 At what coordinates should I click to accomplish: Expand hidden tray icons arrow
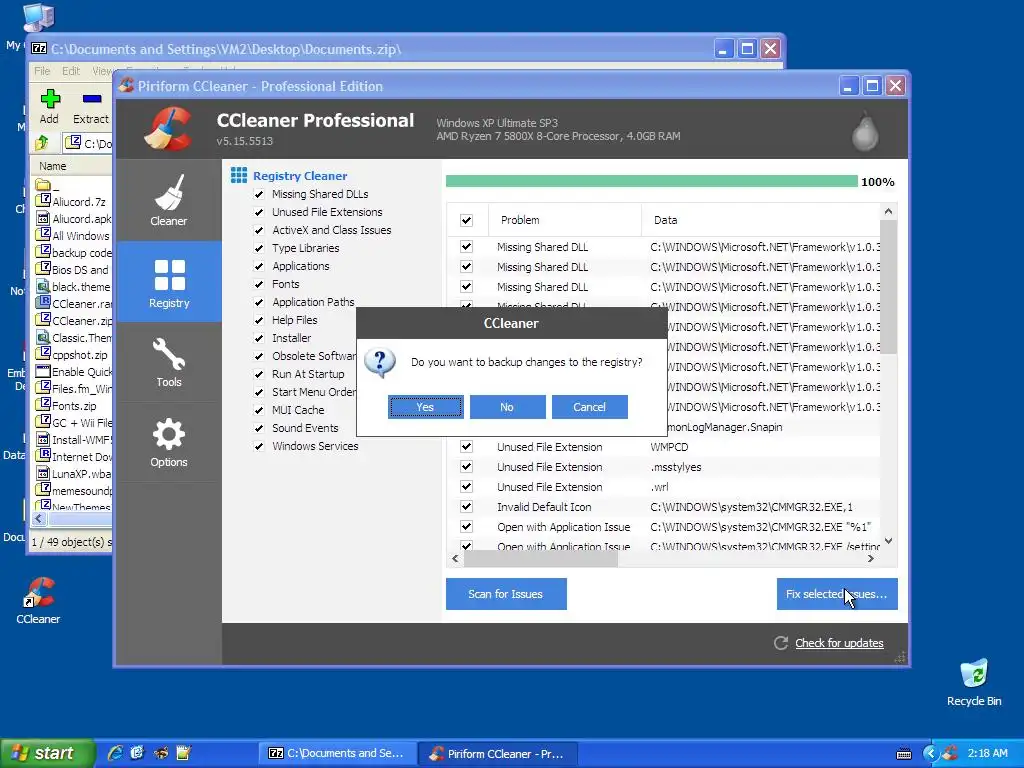click(x=930, y=753)
